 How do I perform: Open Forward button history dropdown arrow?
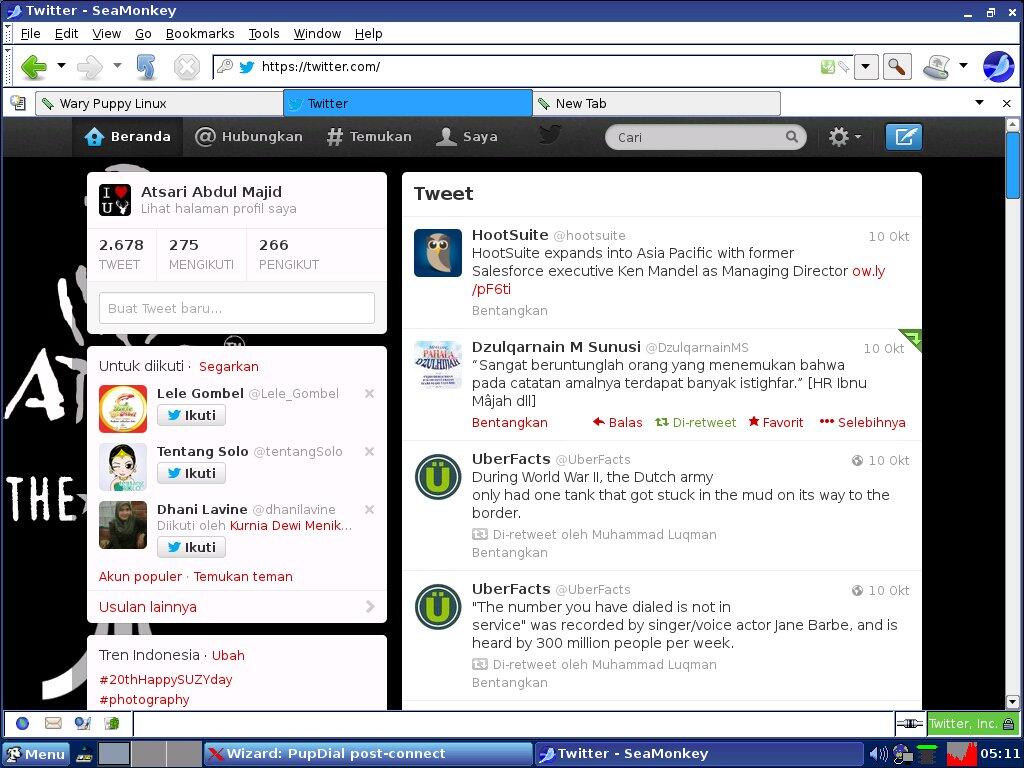point(117,65)
